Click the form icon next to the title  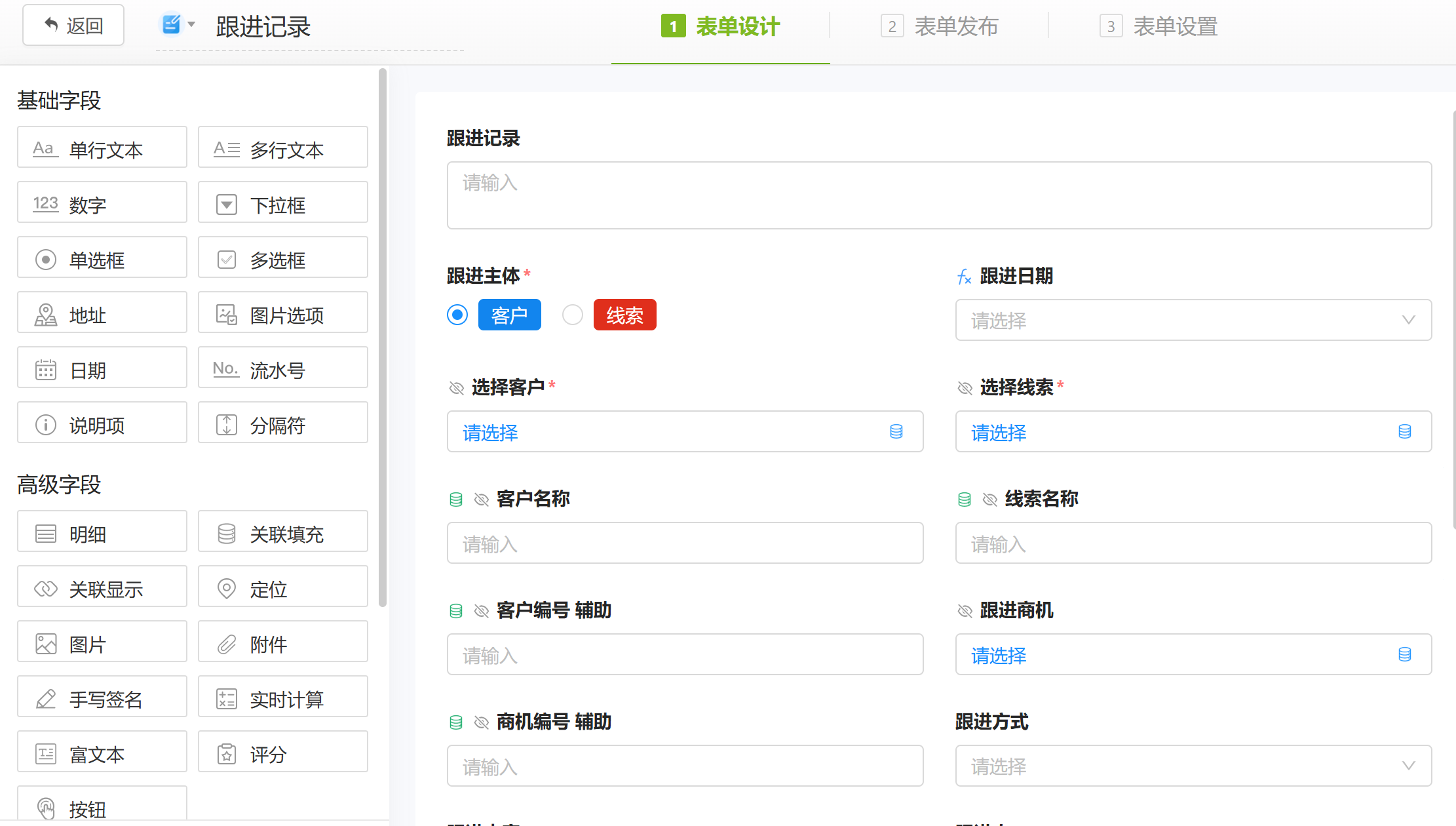171,25
